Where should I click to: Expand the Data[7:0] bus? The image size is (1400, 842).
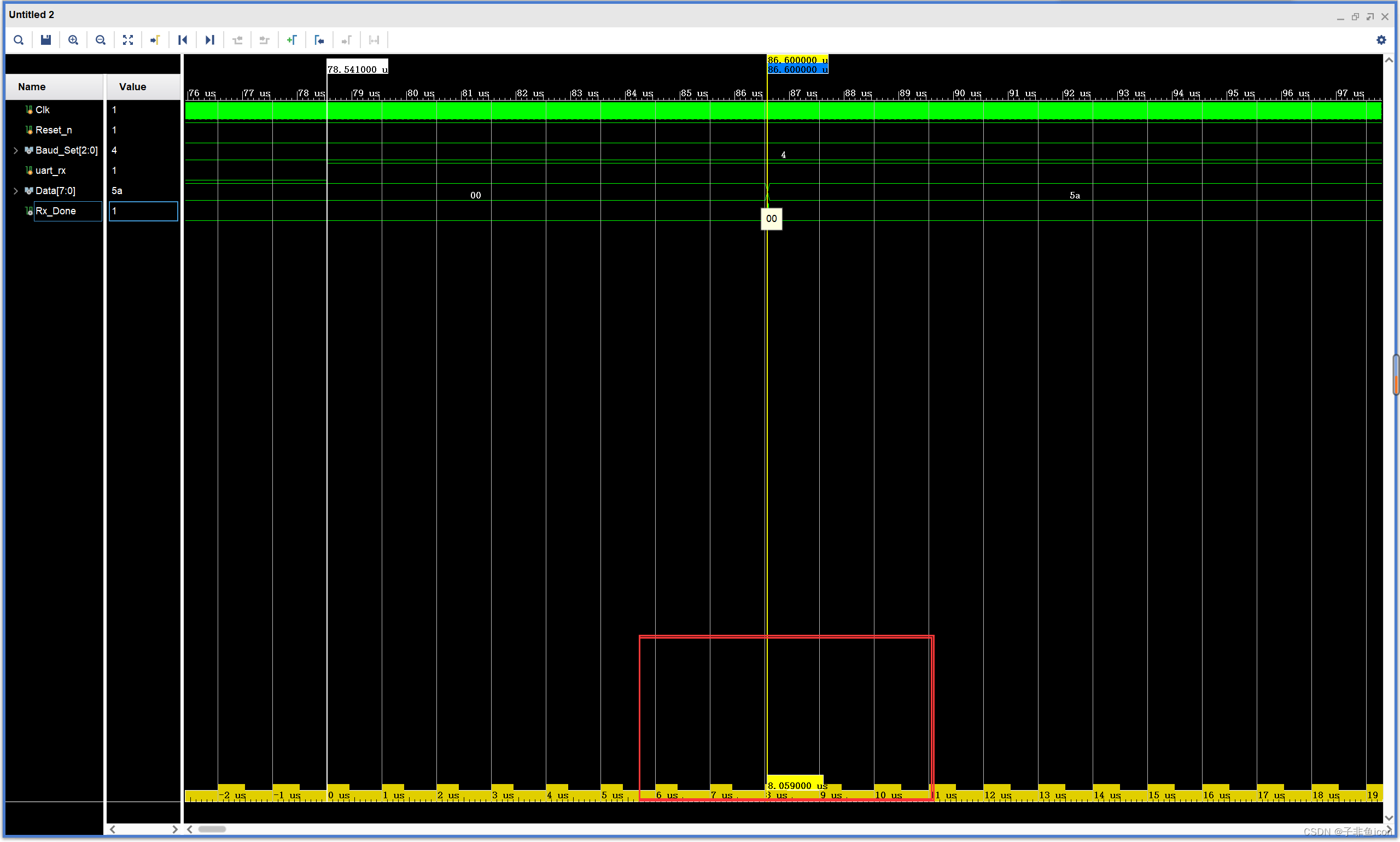coord(16,191)
